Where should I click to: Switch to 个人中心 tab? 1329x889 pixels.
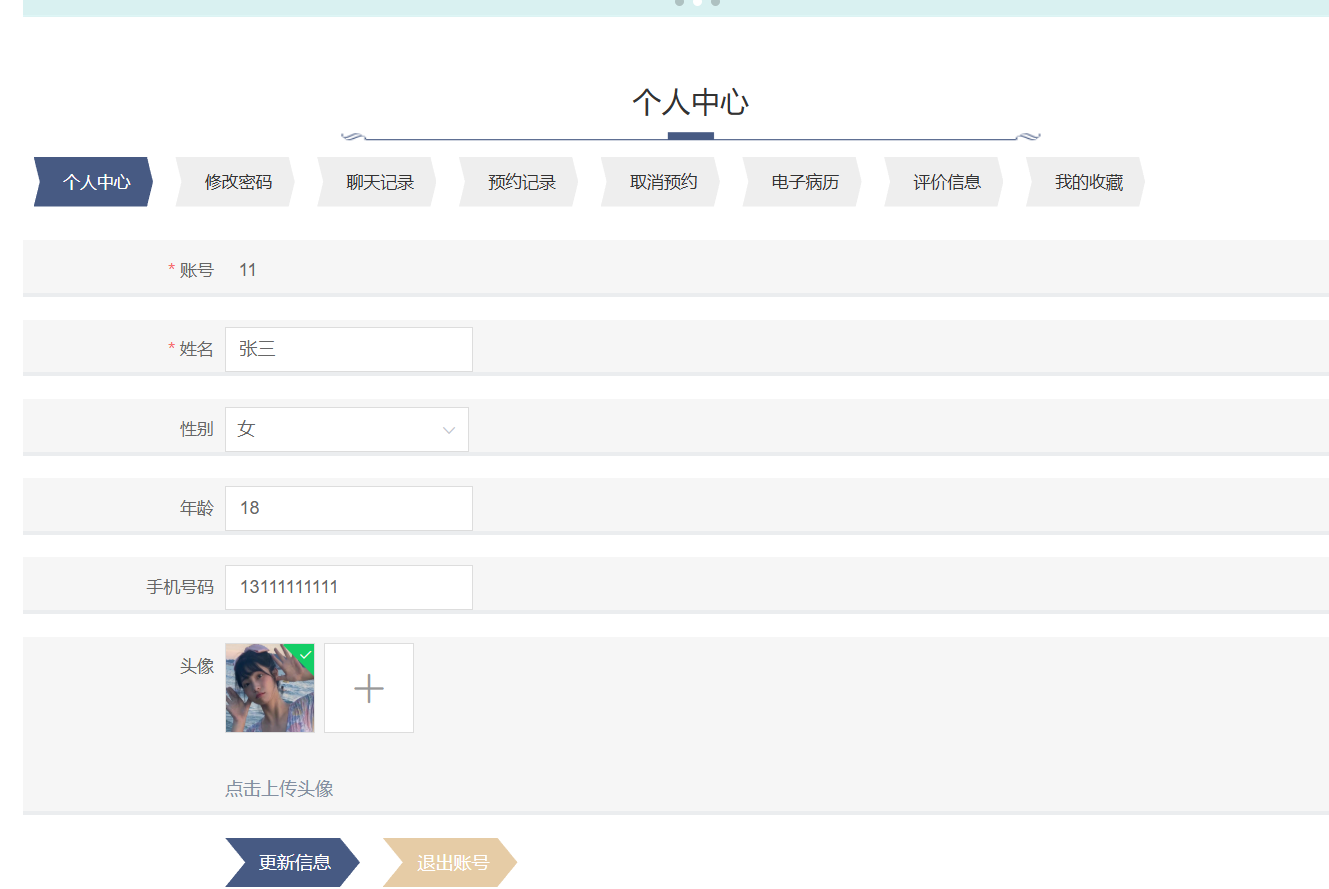(95, 182)
